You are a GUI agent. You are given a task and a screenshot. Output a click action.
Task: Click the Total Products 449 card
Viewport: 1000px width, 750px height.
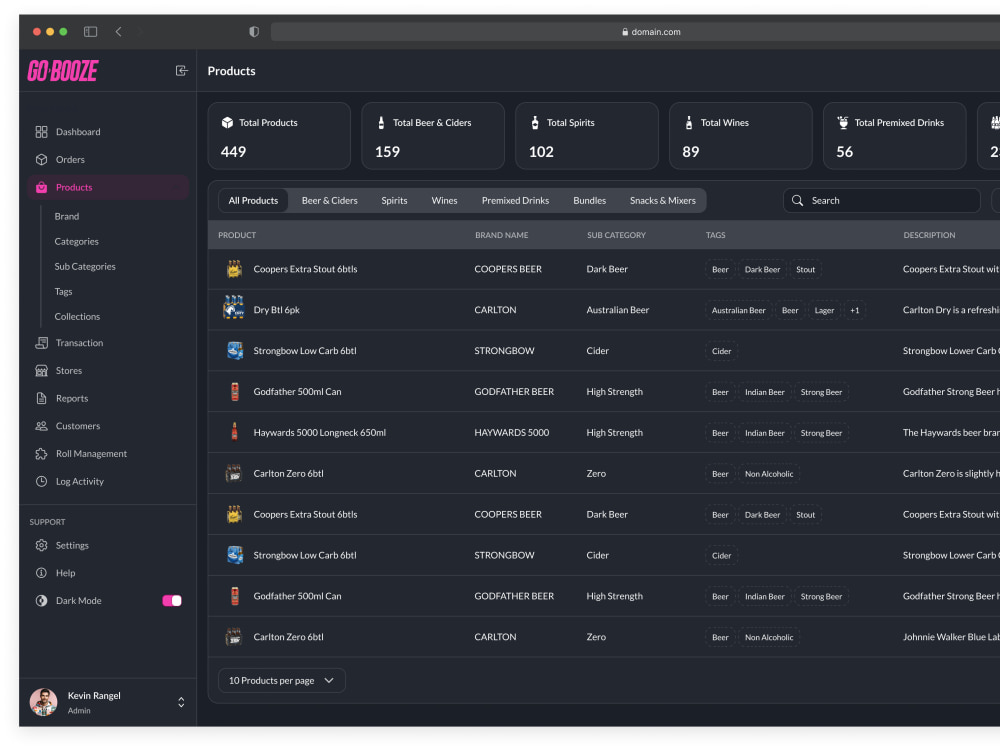(279, 136)
